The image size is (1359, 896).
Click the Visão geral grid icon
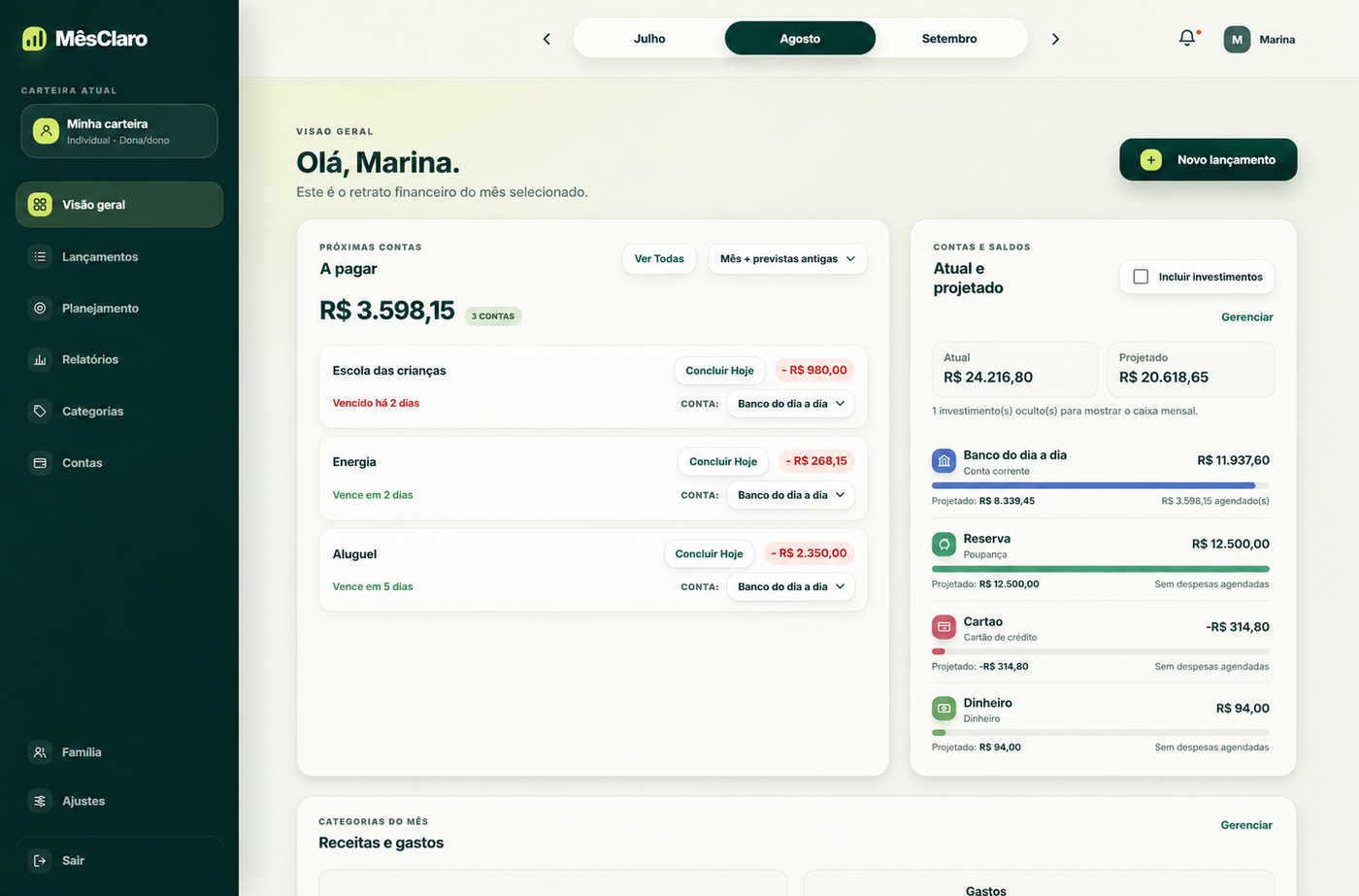coord(40,204)
